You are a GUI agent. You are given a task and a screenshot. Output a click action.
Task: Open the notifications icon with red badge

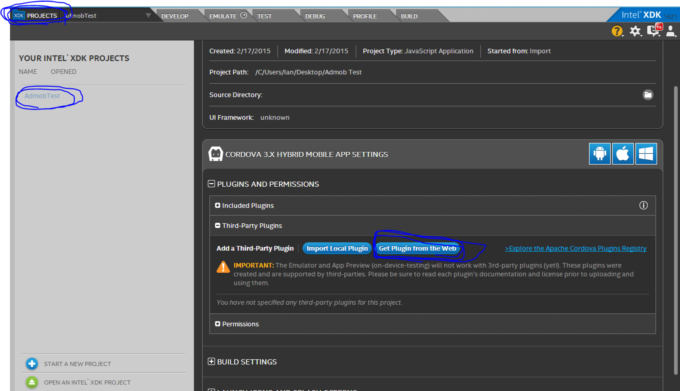click(654, 30)
